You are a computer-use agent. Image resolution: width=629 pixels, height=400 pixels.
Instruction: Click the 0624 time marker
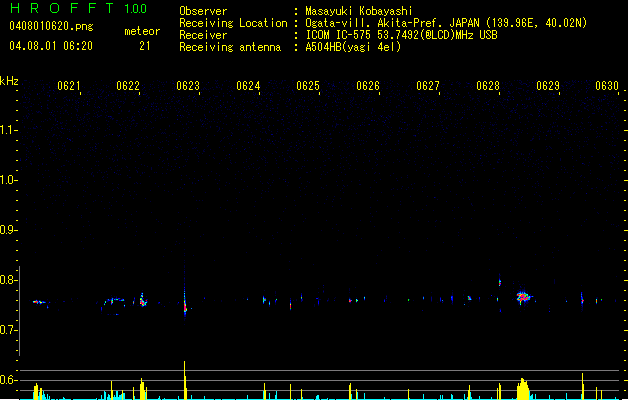point(248,86)
